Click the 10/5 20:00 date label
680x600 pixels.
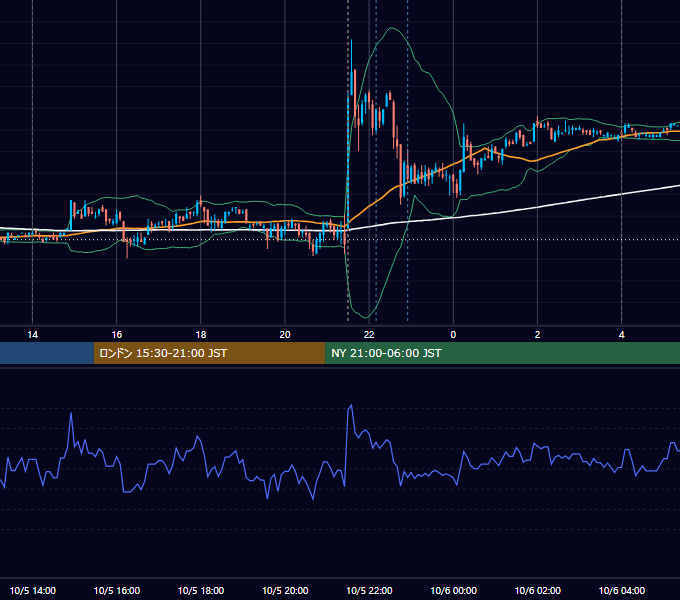[x=285, y=590]
